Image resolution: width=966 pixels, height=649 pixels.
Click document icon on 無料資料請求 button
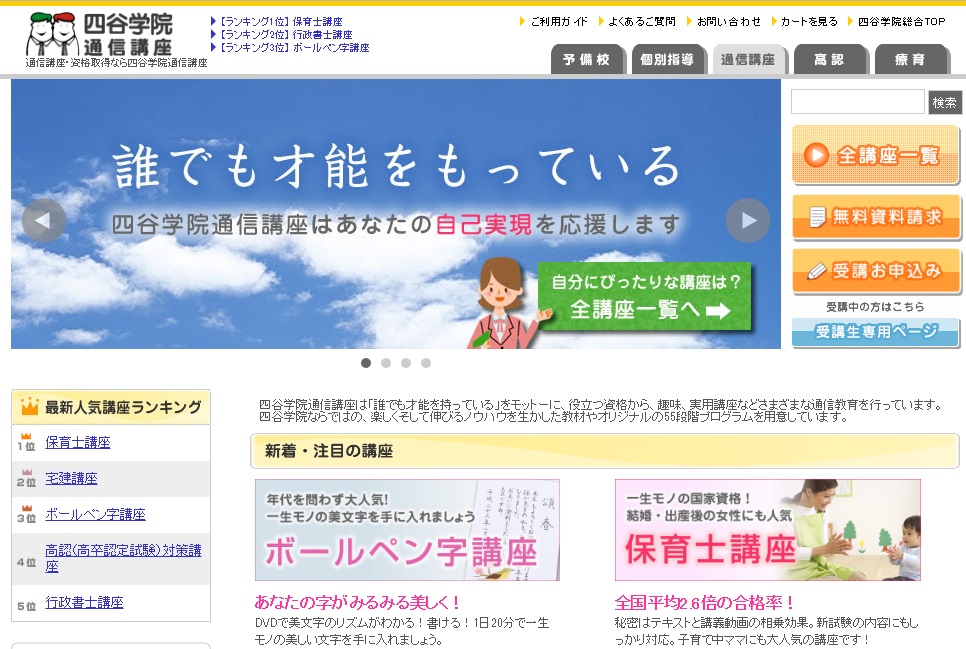tap(818, 217)
